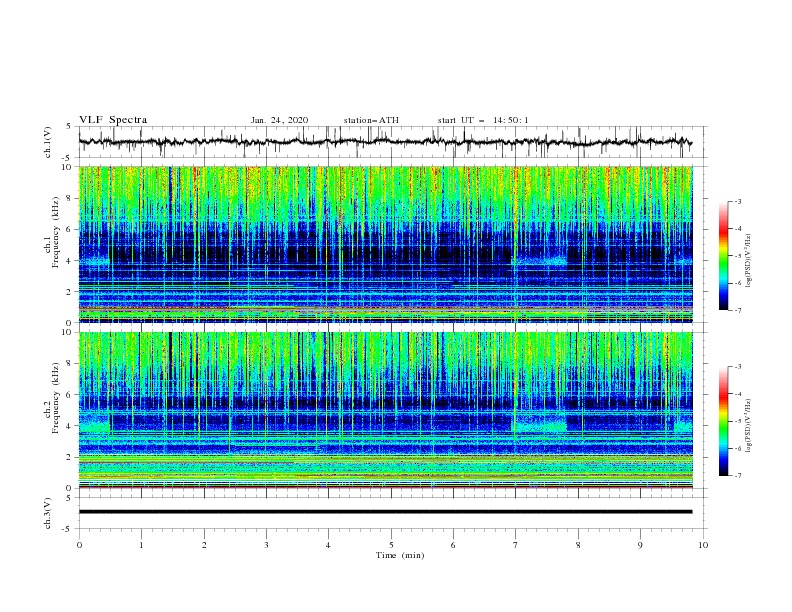
Task: Click the upper colorbar "log(PSD)(V²/Hz)" label
Action: pos(748,261)
